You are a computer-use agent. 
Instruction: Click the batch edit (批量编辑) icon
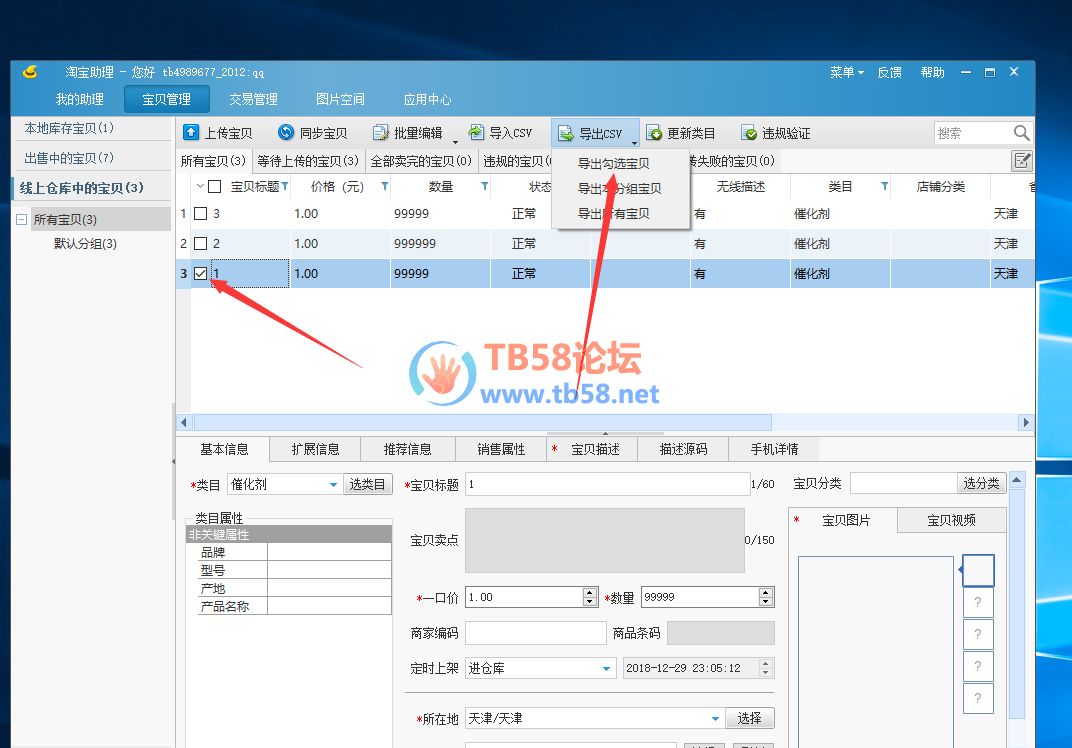click(x=380, y=133)
